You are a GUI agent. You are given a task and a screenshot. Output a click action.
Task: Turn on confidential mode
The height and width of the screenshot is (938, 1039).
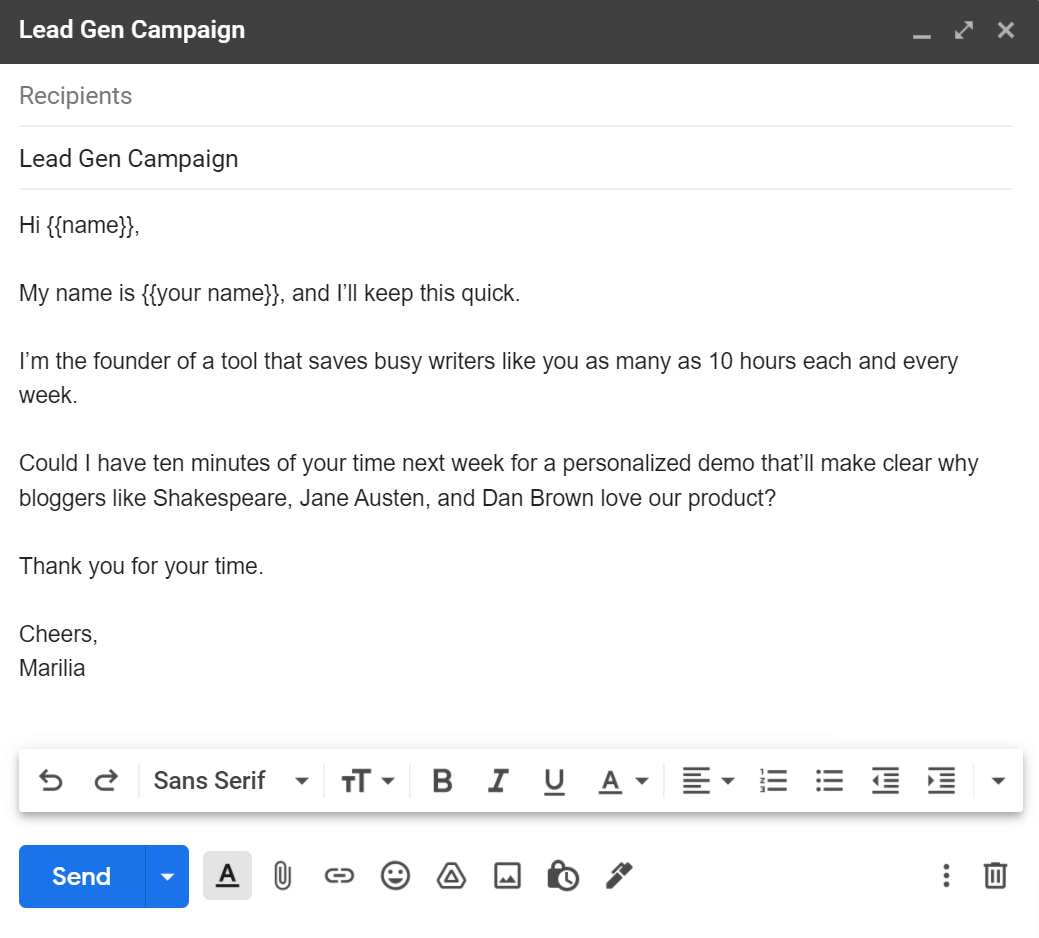[x=562, y=876]
